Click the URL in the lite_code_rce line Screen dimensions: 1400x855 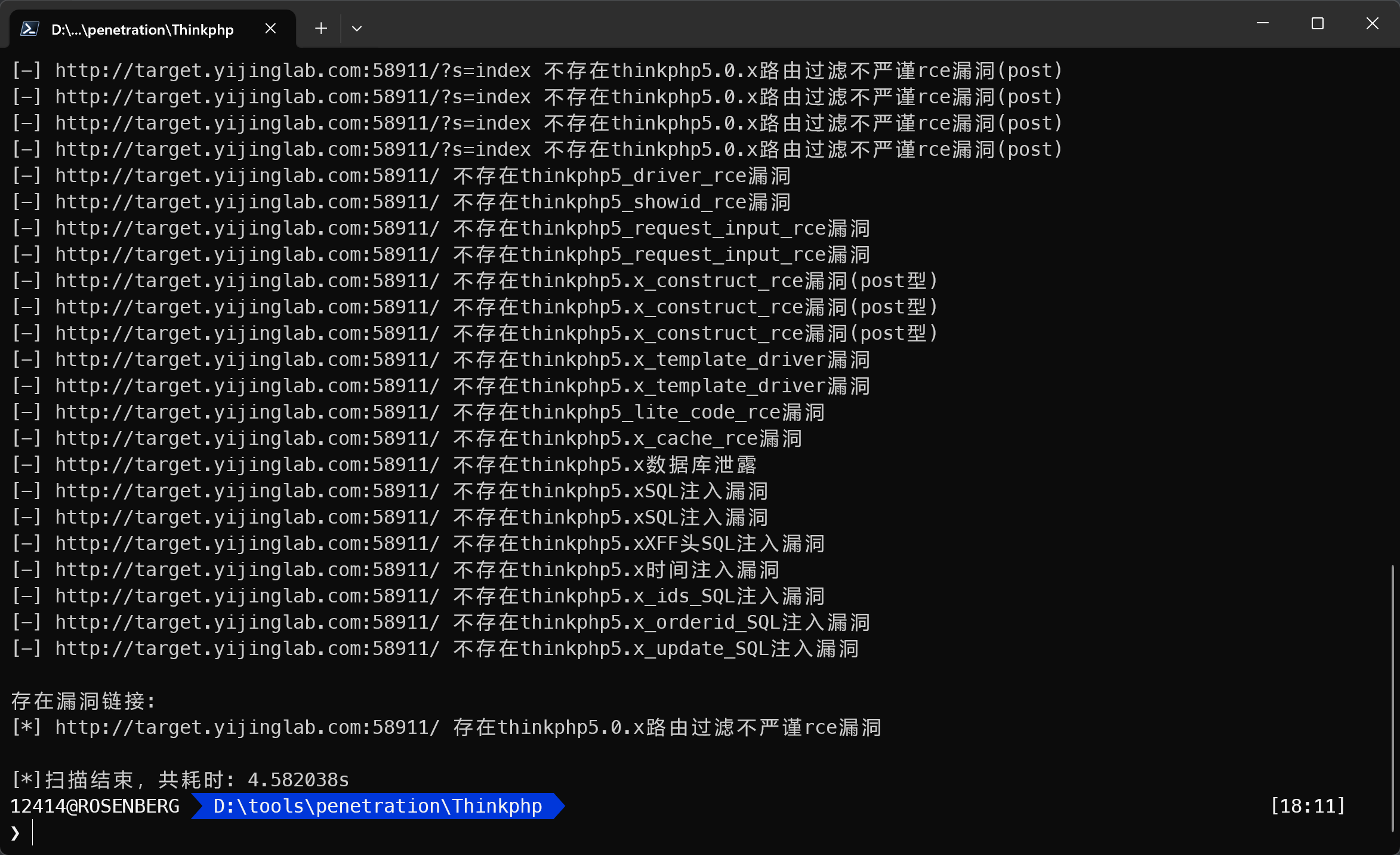tap(247, 412)
